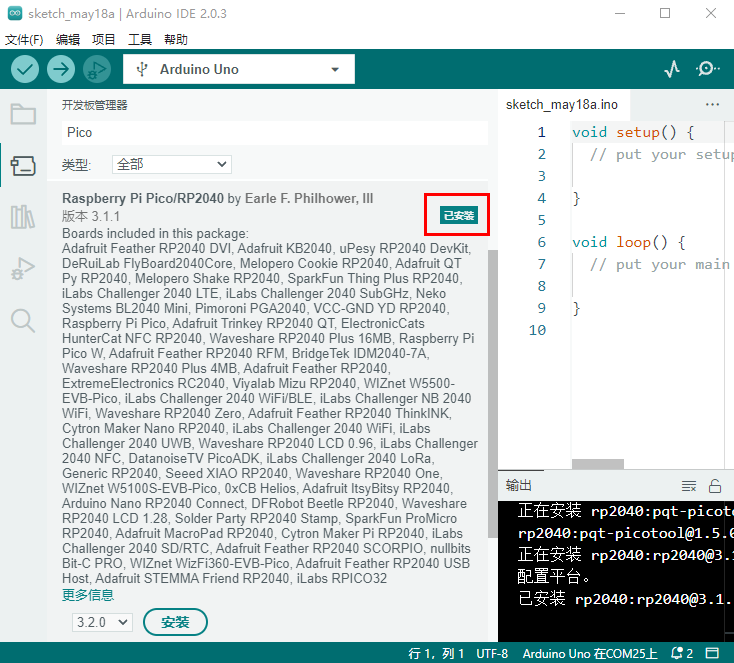Maximize the Arduino IDE window
The height and width of the screenshot is (663, 734).
(x=665, y=13)
